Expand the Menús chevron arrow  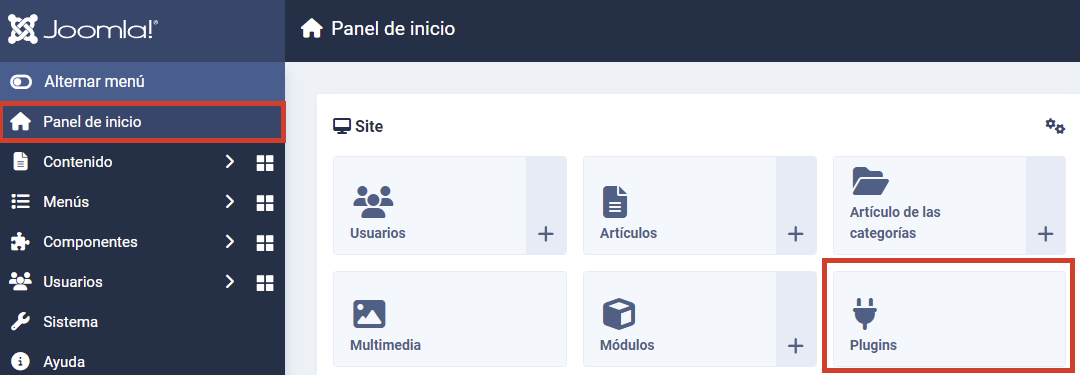coord(230,202)
